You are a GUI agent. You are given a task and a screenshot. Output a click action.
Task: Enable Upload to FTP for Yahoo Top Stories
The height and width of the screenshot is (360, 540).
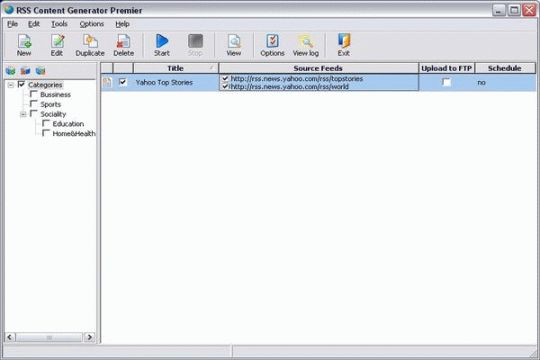(x=446, y=82)
